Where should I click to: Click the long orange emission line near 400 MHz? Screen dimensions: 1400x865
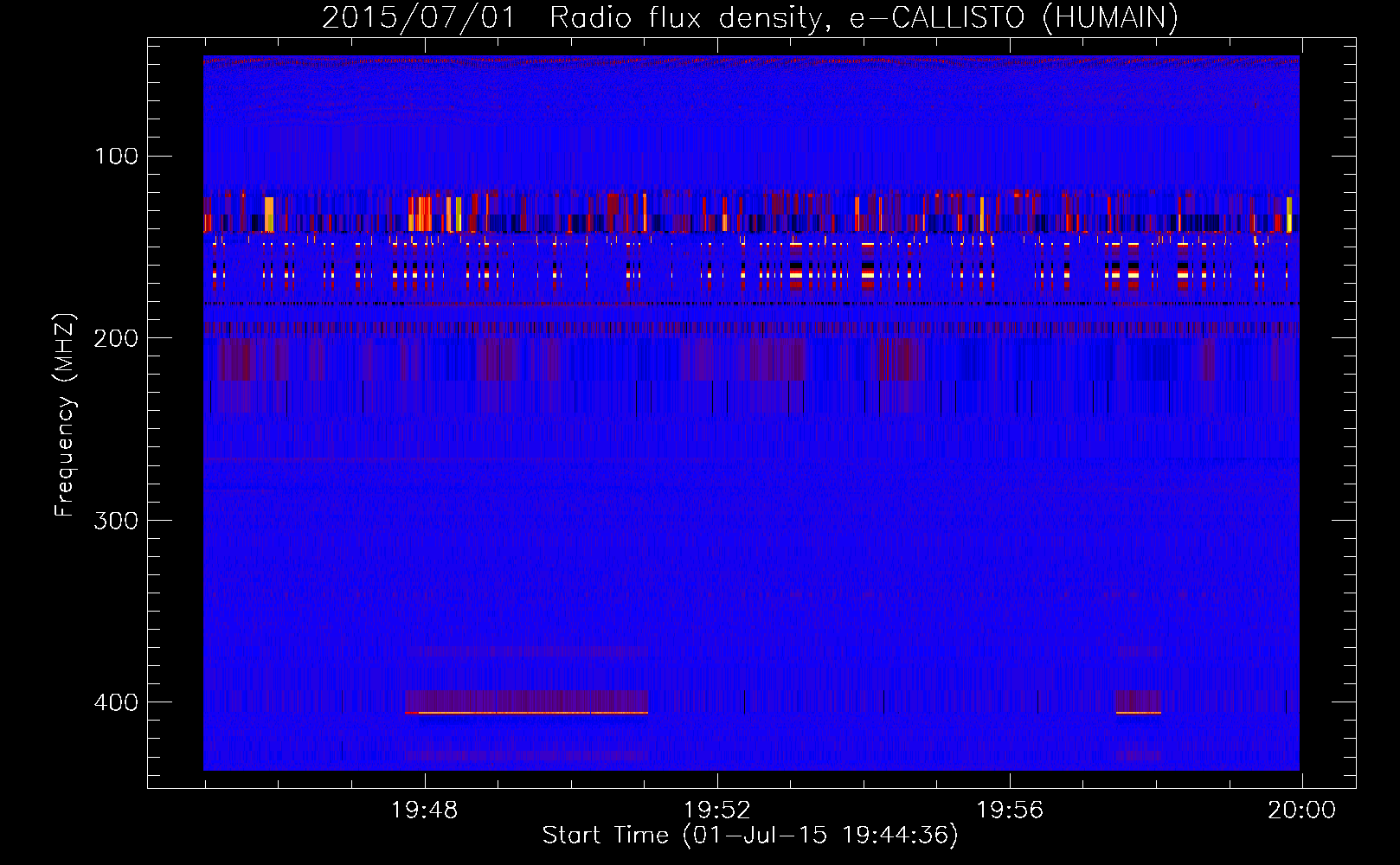[x=527, y=713]
